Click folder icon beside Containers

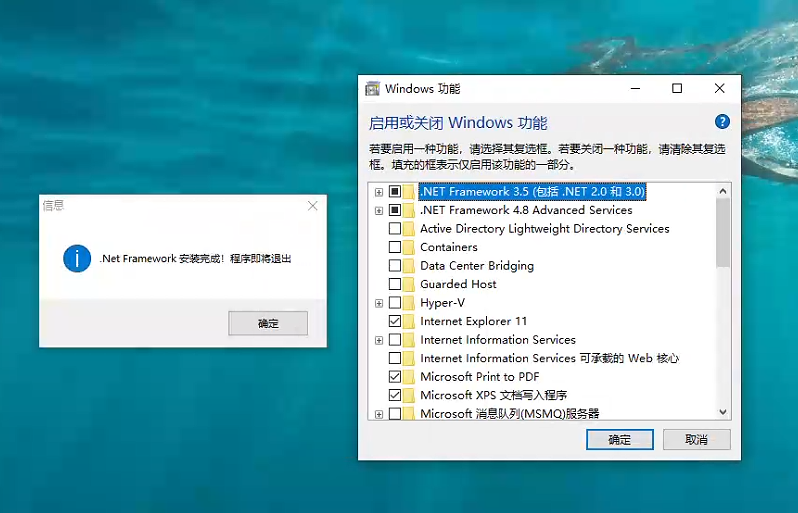409,247
